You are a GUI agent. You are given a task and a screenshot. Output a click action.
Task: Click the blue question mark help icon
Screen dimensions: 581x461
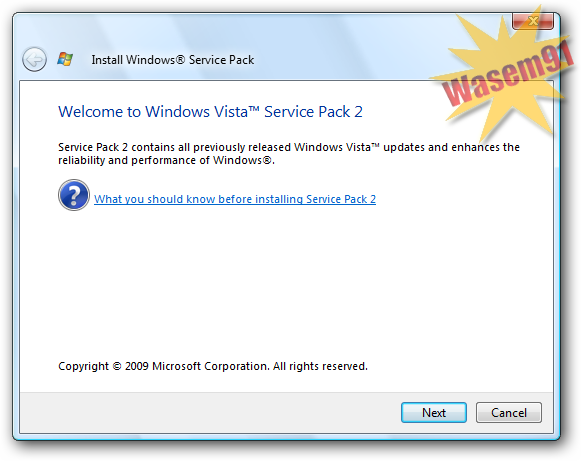[74, 195]
